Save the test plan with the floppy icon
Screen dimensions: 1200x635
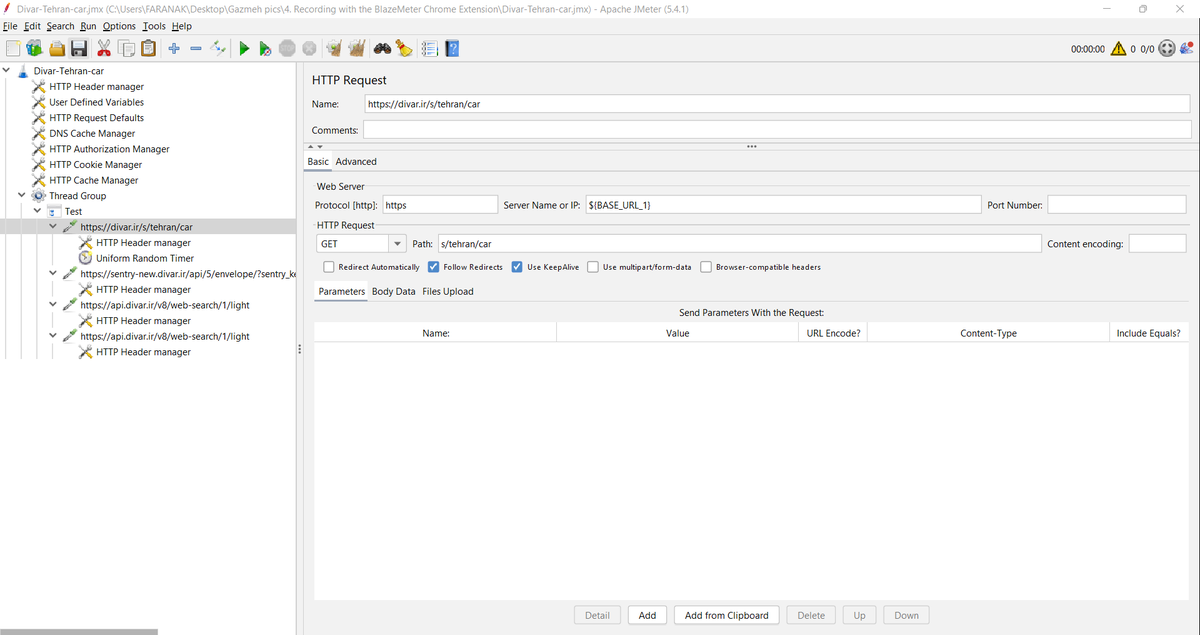[x=79, y=48]
